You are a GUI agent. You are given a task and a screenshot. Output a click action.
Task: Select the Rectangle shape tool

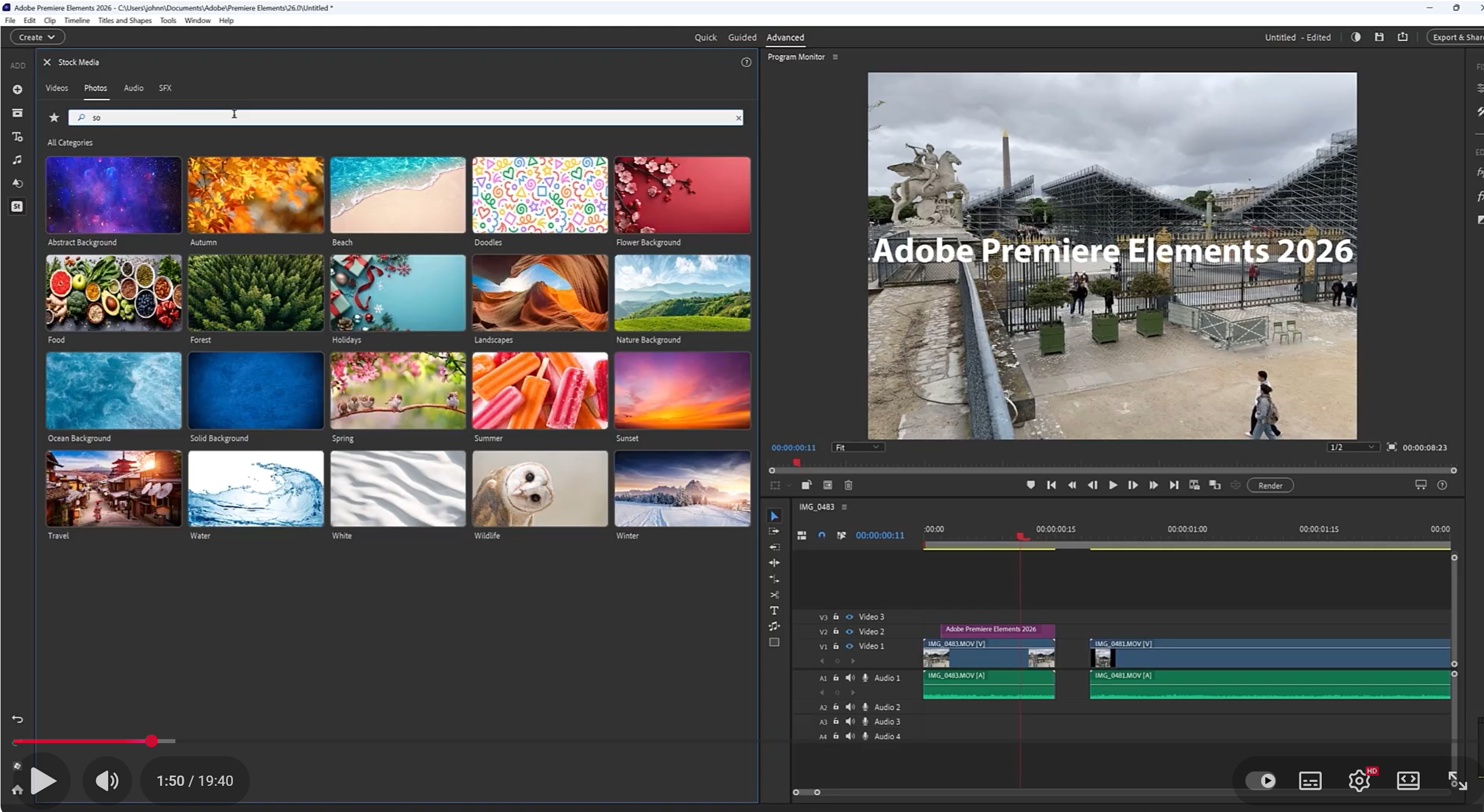tap(774, 642)
